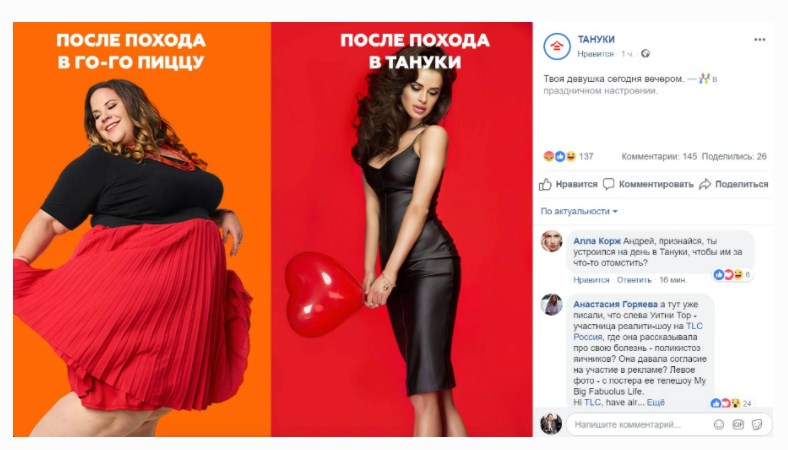Open the three-dots post options menu

click(759, 40)
